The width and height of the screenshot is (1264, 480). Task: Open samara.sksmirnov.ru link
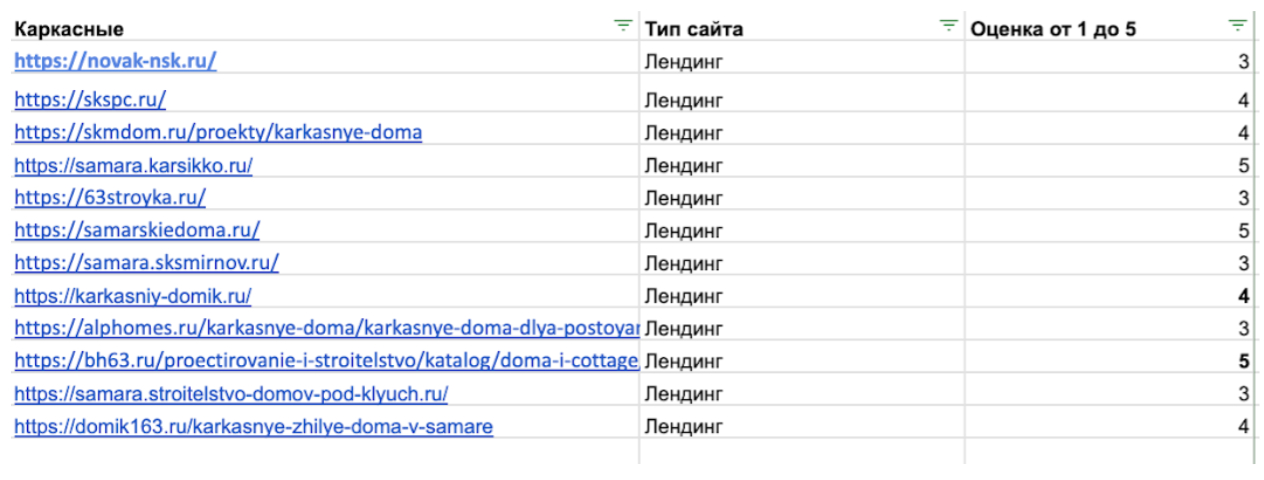146,264
